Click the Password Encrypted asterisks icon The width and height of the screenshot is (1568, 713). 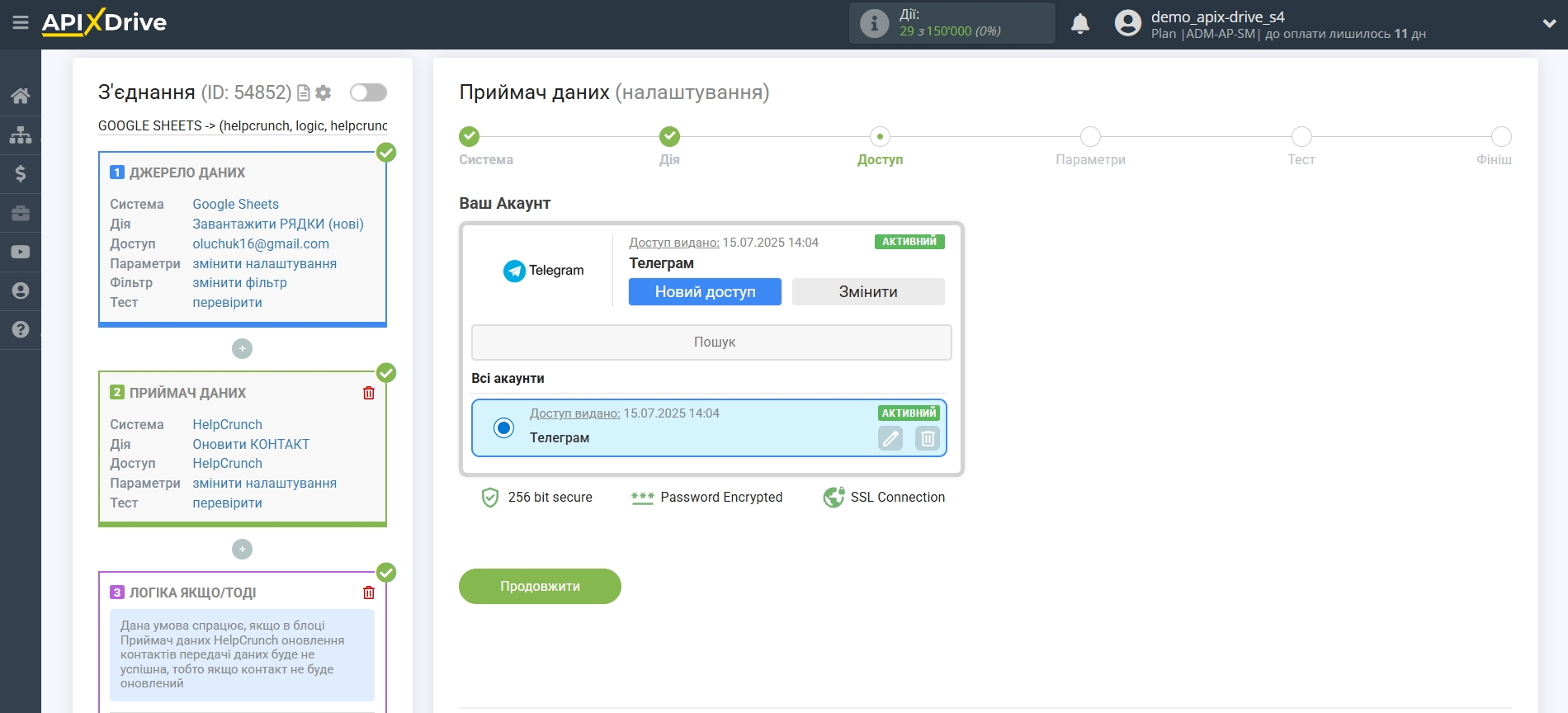click(x=642, y=498)
